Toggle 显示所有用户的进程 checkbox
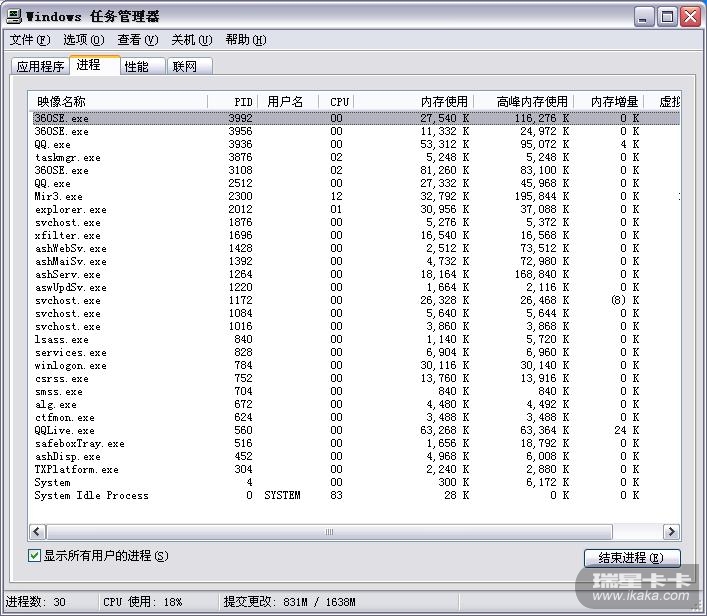This screenshot has height=616, width=707. (34, 556)
